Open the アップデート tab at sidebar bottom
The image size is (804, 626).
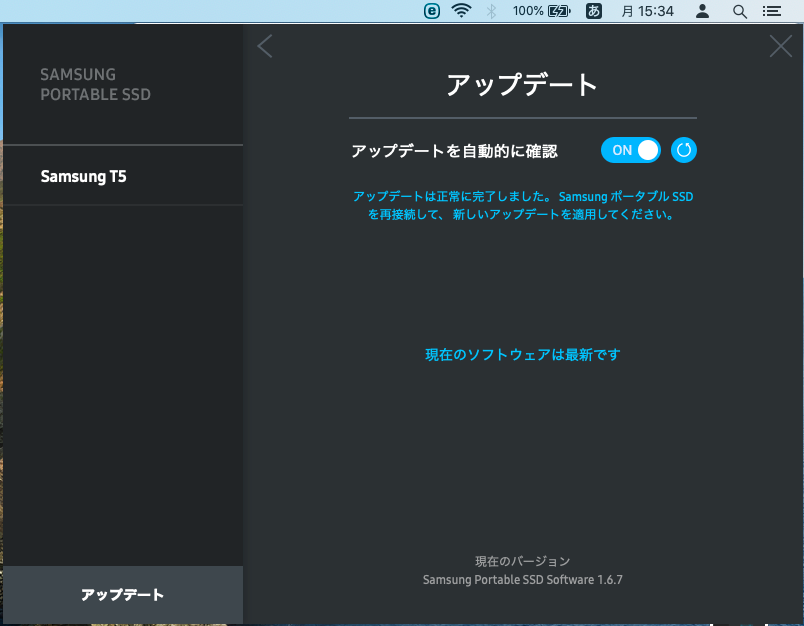tap(123, 594)
